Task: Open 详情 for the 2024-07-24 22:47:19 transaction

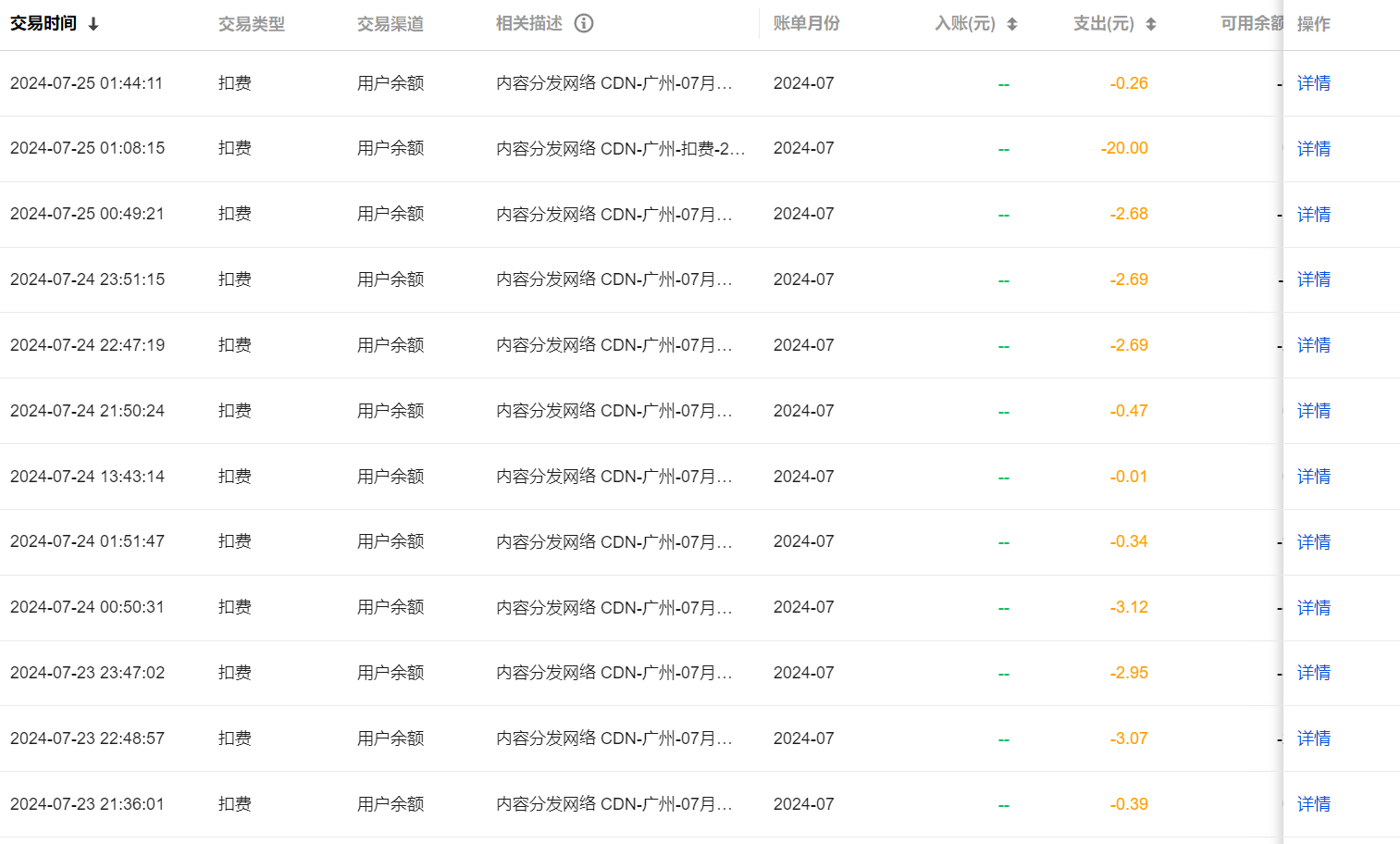Action: pyautogui.click(x=1314, y=345)
